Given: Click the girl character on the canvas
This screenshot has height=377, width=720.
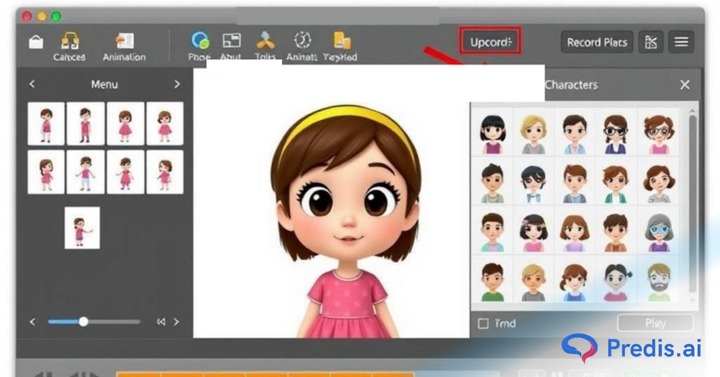Looking at the screenshot, I should tap(347, 222).
